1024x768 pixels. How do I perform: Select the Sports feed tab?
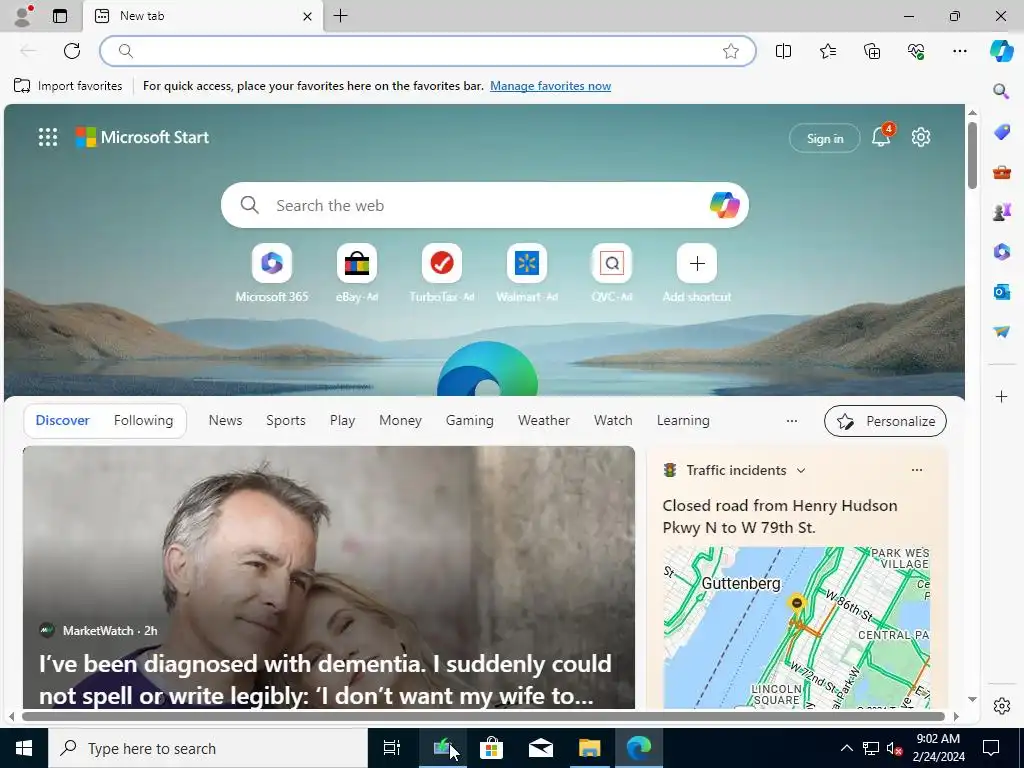coord(285,421)
